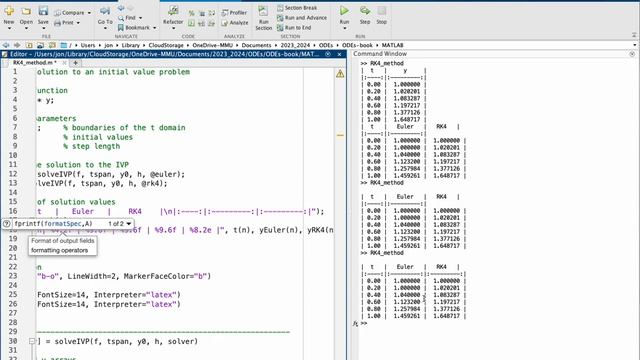Click Run to End
Viewport: 640px width, 360px height.
tap(294, 28)
